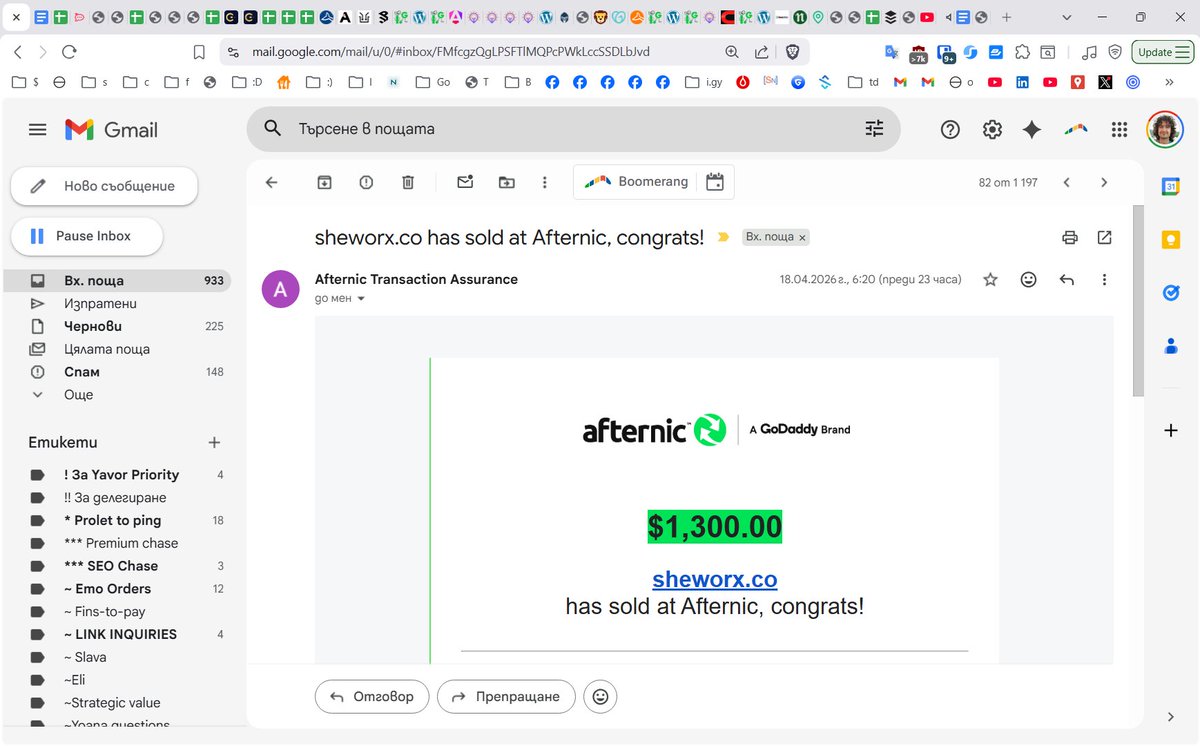
Task: Open Gmail support help icon
Action: pyautogui.click(x=950, y=129)
